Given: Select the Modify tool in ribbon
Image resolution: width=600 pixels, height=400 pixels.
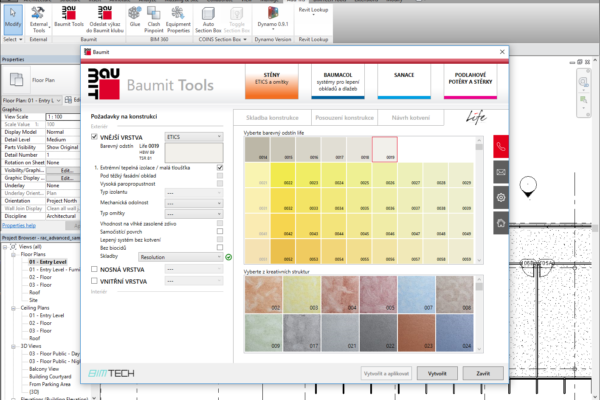Looking at the screenshot, I should tap(13, 20).
